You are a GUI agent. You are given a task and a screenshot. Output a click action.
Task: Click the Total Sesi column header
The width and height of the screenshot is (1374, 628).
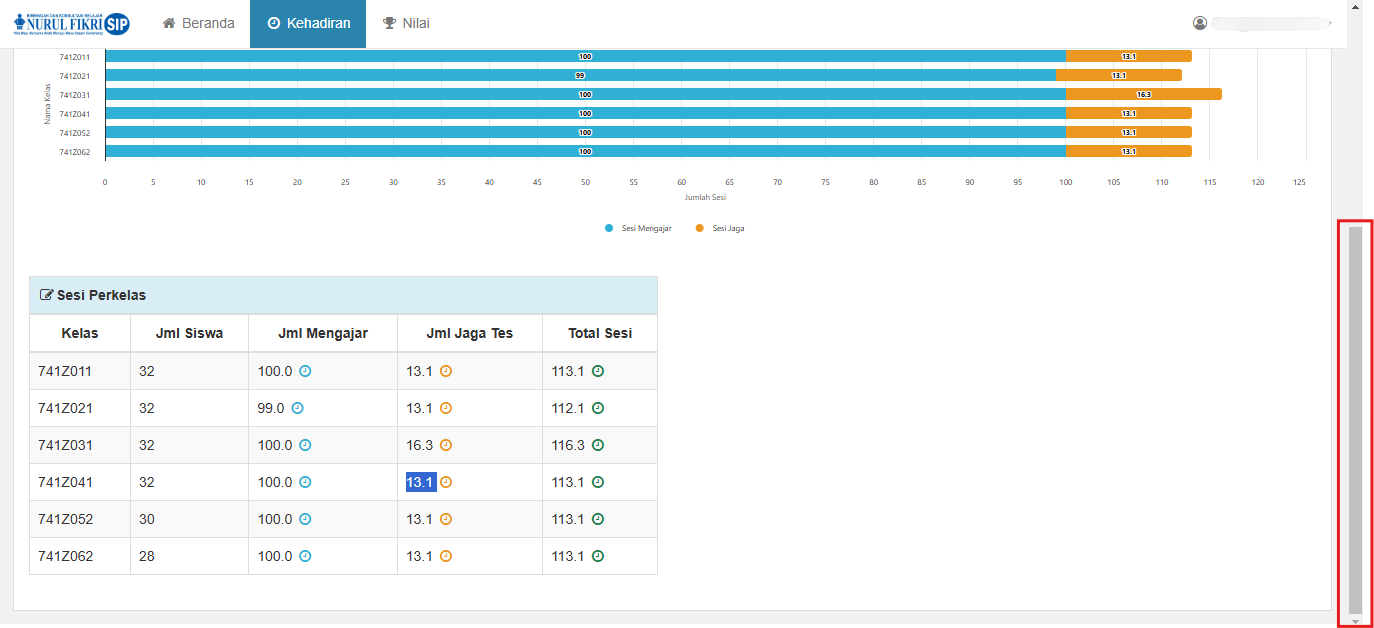click(599, 333)
